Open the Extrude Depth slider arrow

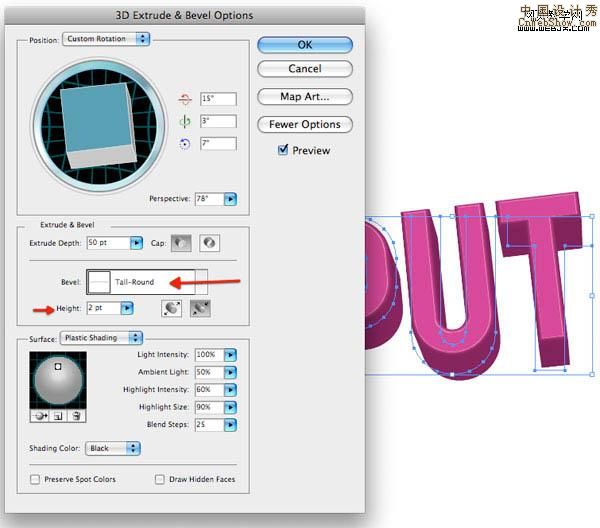(x=136, y=243)
